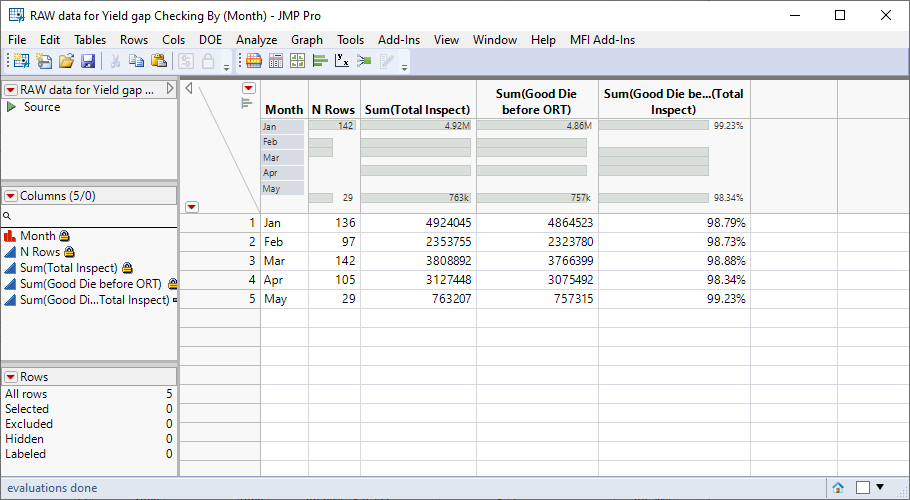910x500 pixels.
Task: Expand the table name red triangle menu
Action: tap(11, 90)
